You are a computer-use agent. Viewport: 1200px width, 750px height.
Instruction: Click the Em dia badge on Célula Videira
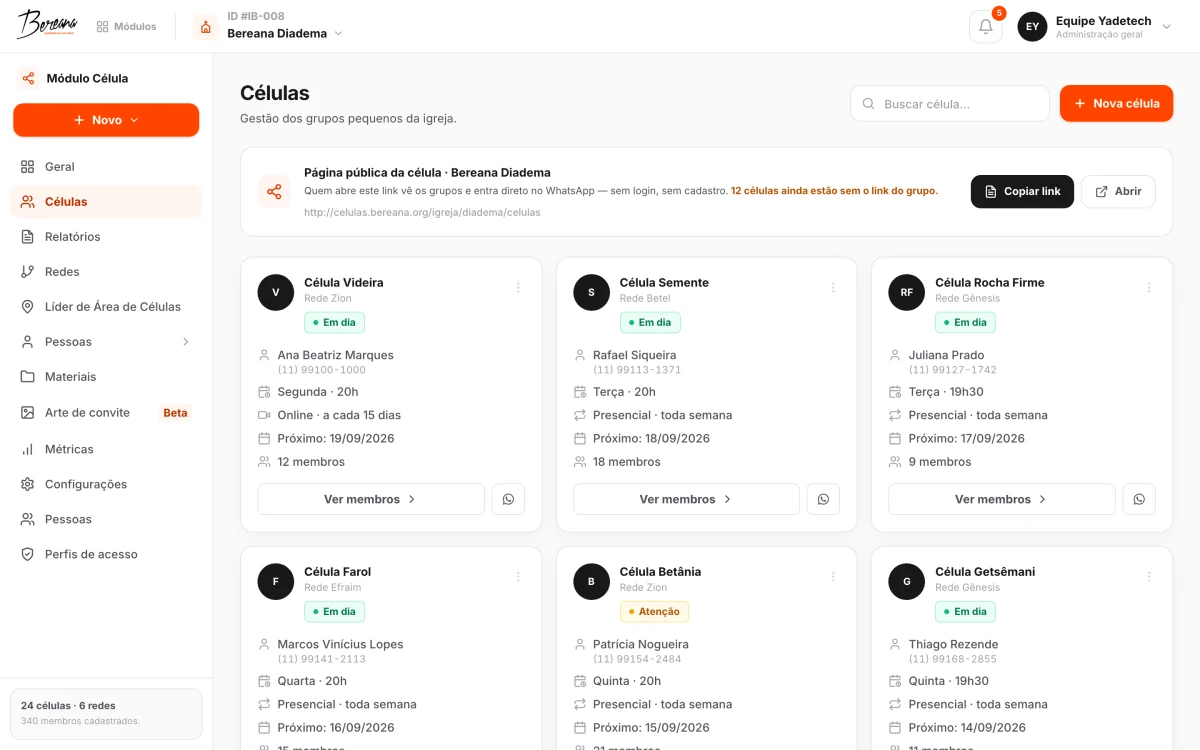coord(334,322)
